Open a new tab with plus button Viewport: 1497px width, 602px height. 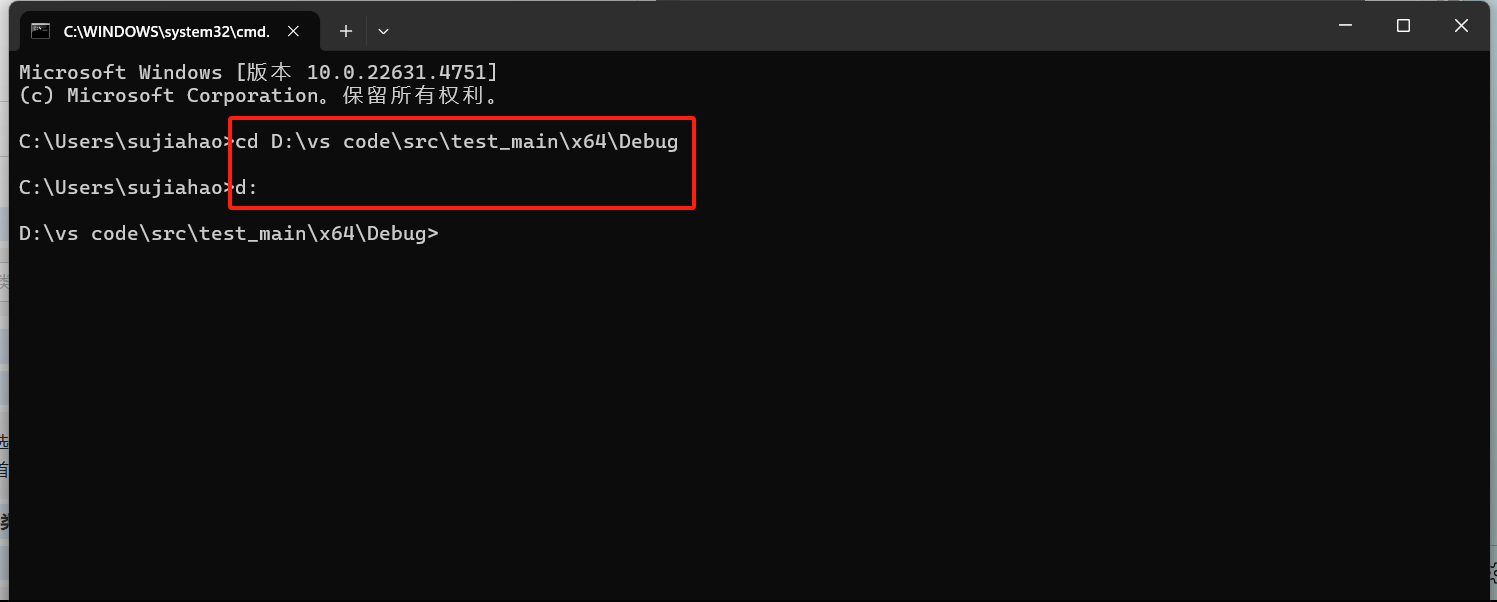[x=346, y=31]
